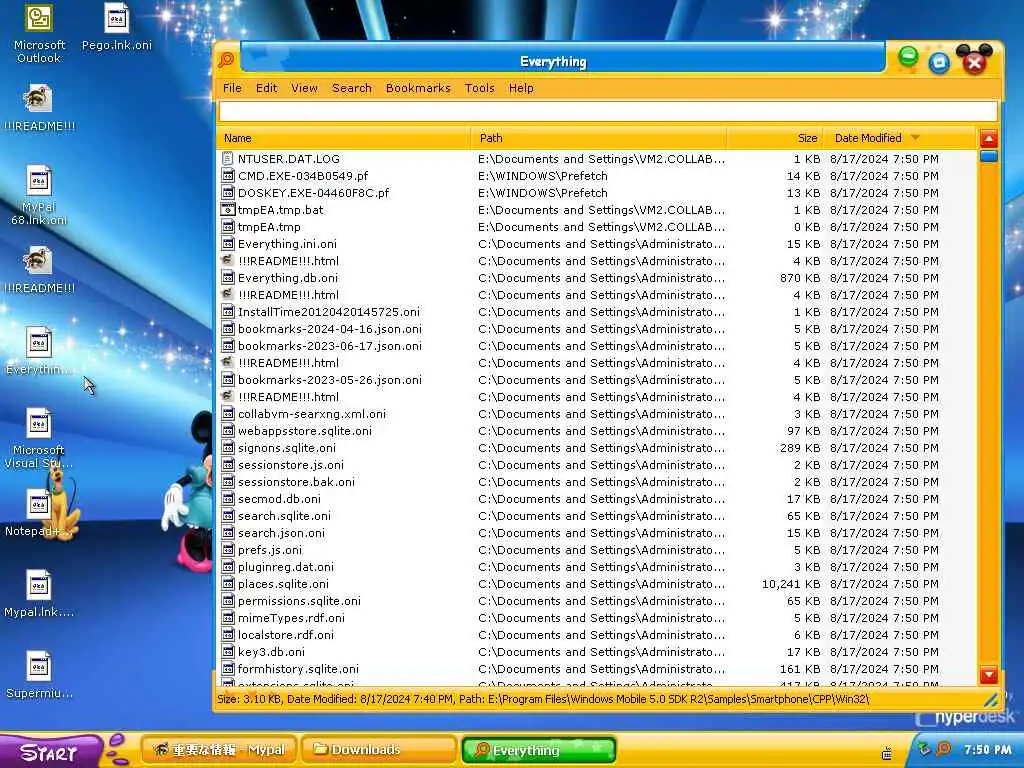The width and height of the screenshot is (1024, 768).
Task: Select the Supermiu desktop icon
Action: (x=39, y=675)
